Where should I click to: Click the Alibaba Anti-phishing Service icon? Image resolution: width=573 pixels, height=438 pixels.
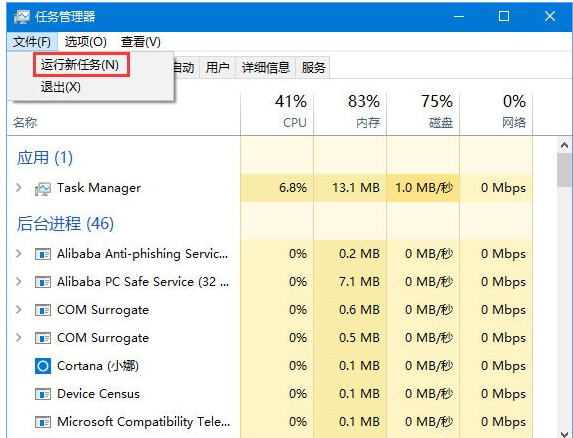click(x=42, y=254)
